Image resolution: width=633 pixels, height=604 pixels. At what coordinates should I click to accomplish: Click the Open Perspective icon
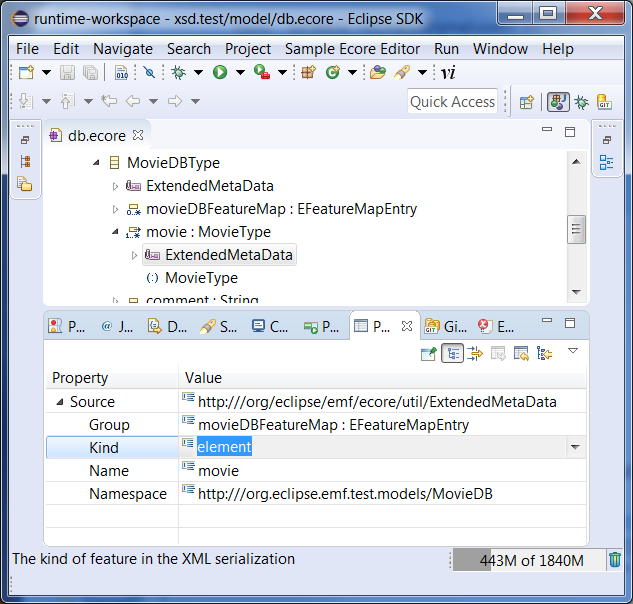(x=527, y=102)
